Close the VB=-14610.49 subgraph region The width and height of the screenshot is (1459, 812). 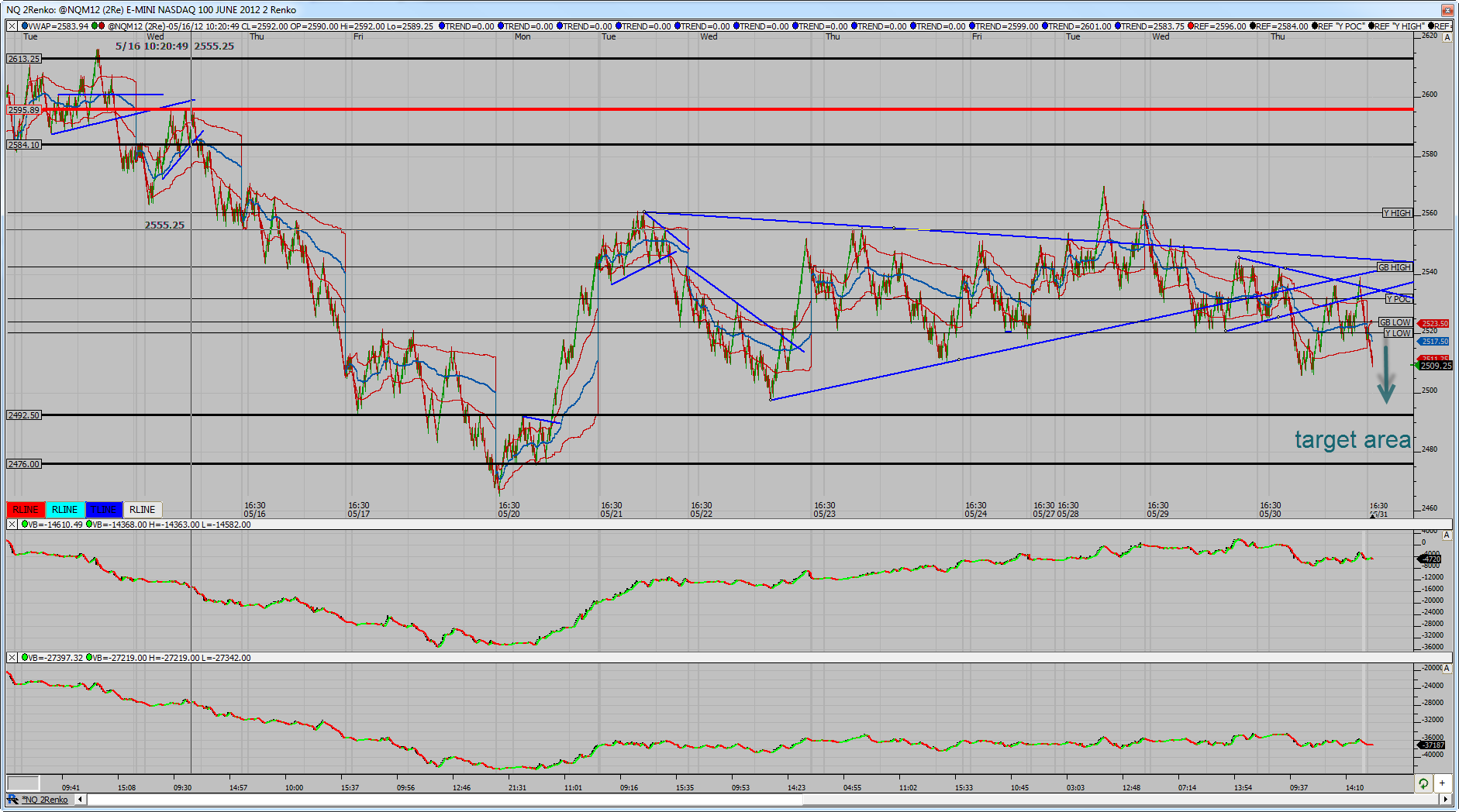[x=12, y=525]
